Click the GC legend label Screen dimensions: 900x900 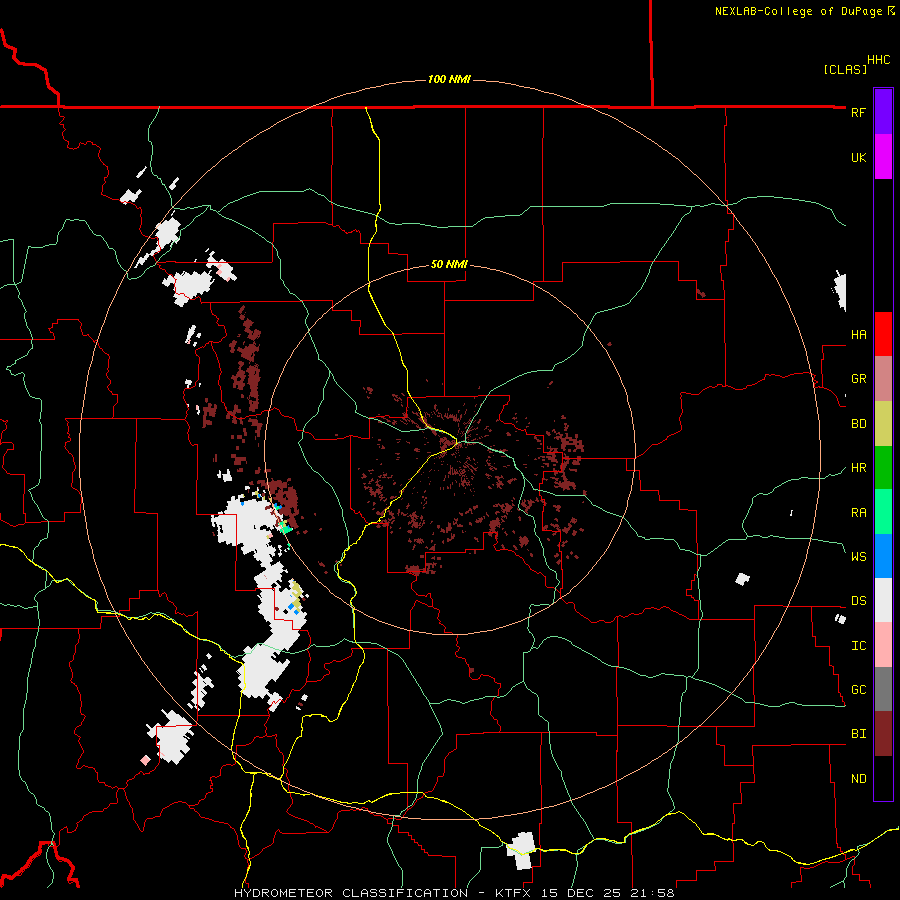pyautogui.click(x=859, y=690)
